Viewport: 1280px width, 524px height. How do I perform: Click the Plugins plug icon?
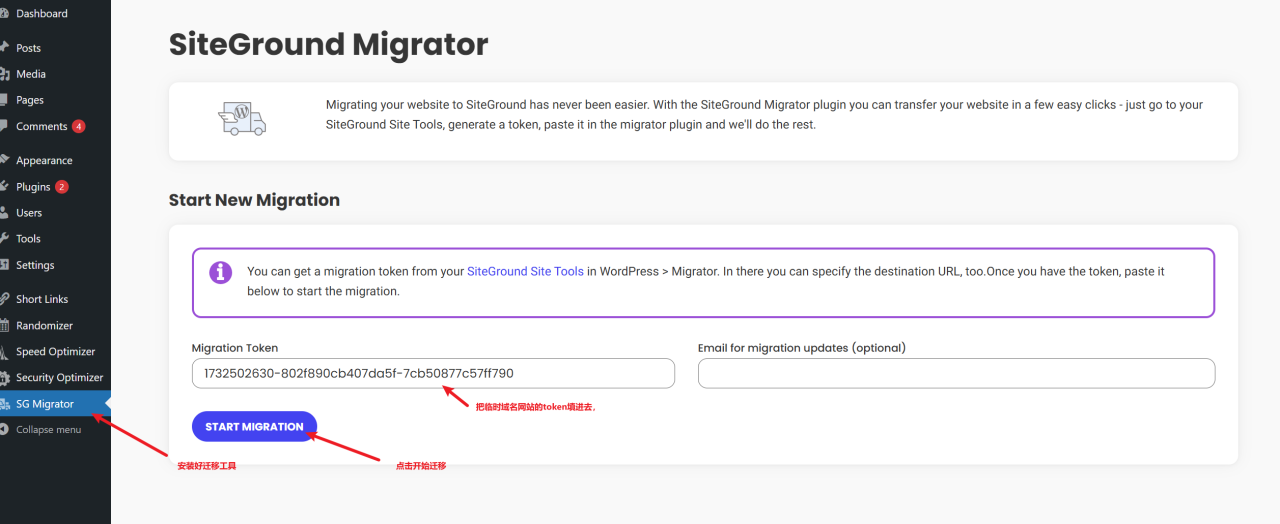tap(5, 187)
